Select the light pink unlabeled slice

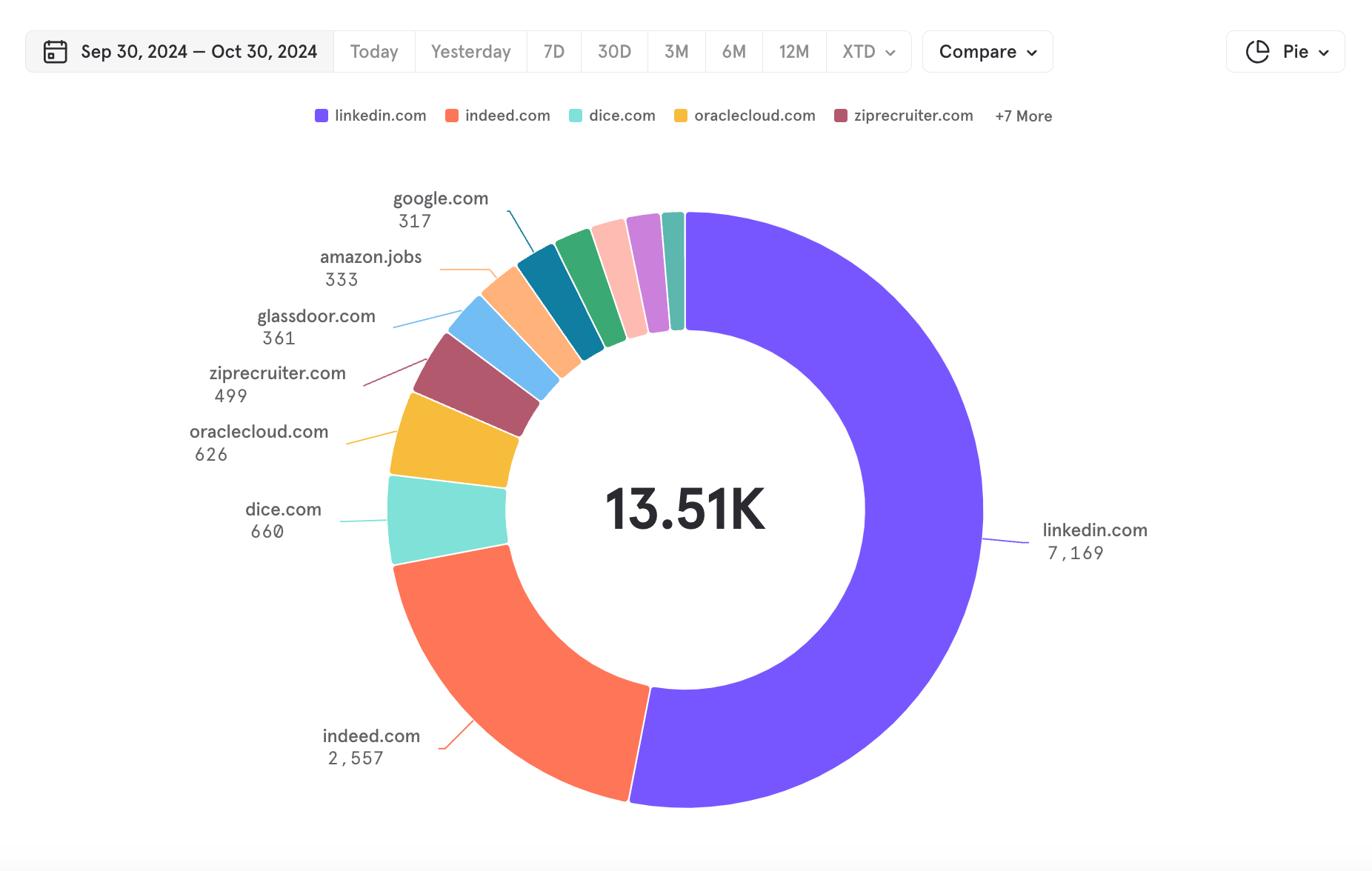click(x=619, y=278)
